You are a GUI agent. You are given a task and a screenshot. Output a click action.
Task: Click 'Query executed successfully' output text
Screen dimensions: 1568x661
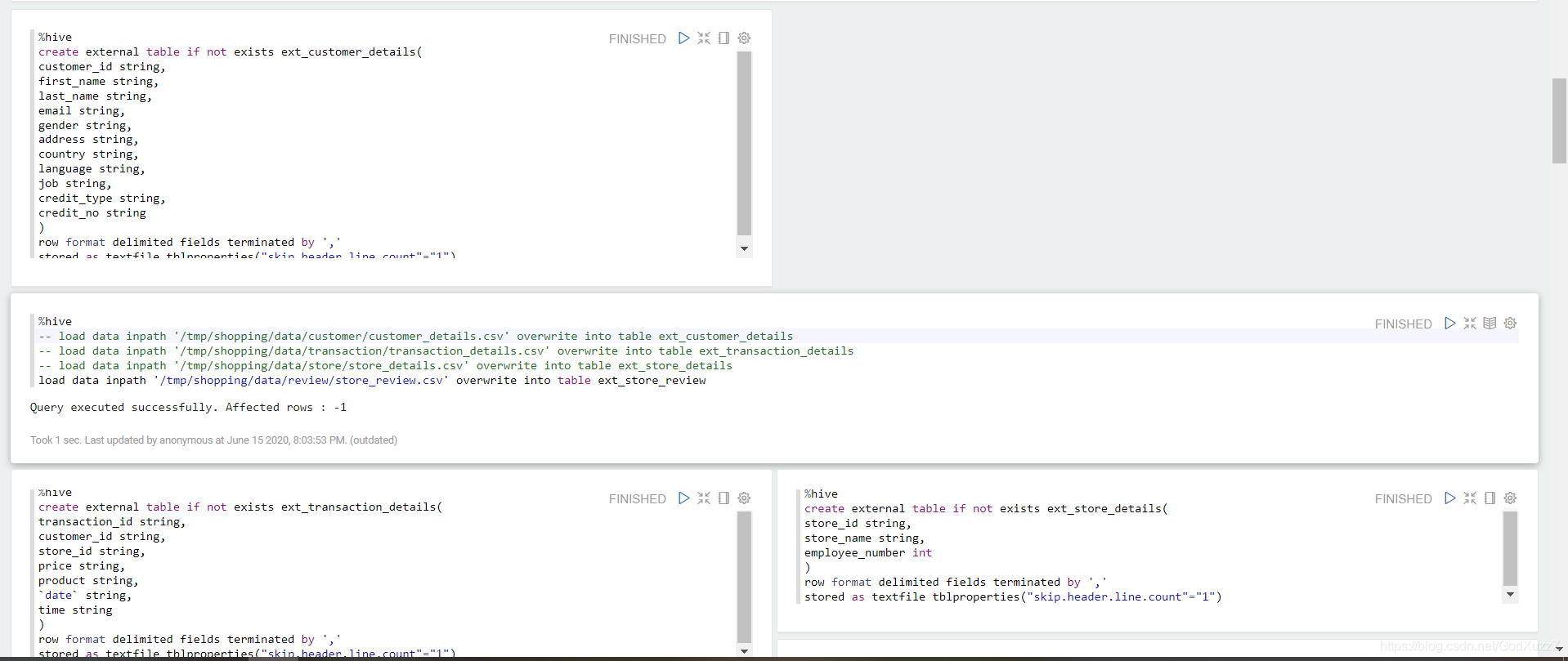(x=188, y=408)
